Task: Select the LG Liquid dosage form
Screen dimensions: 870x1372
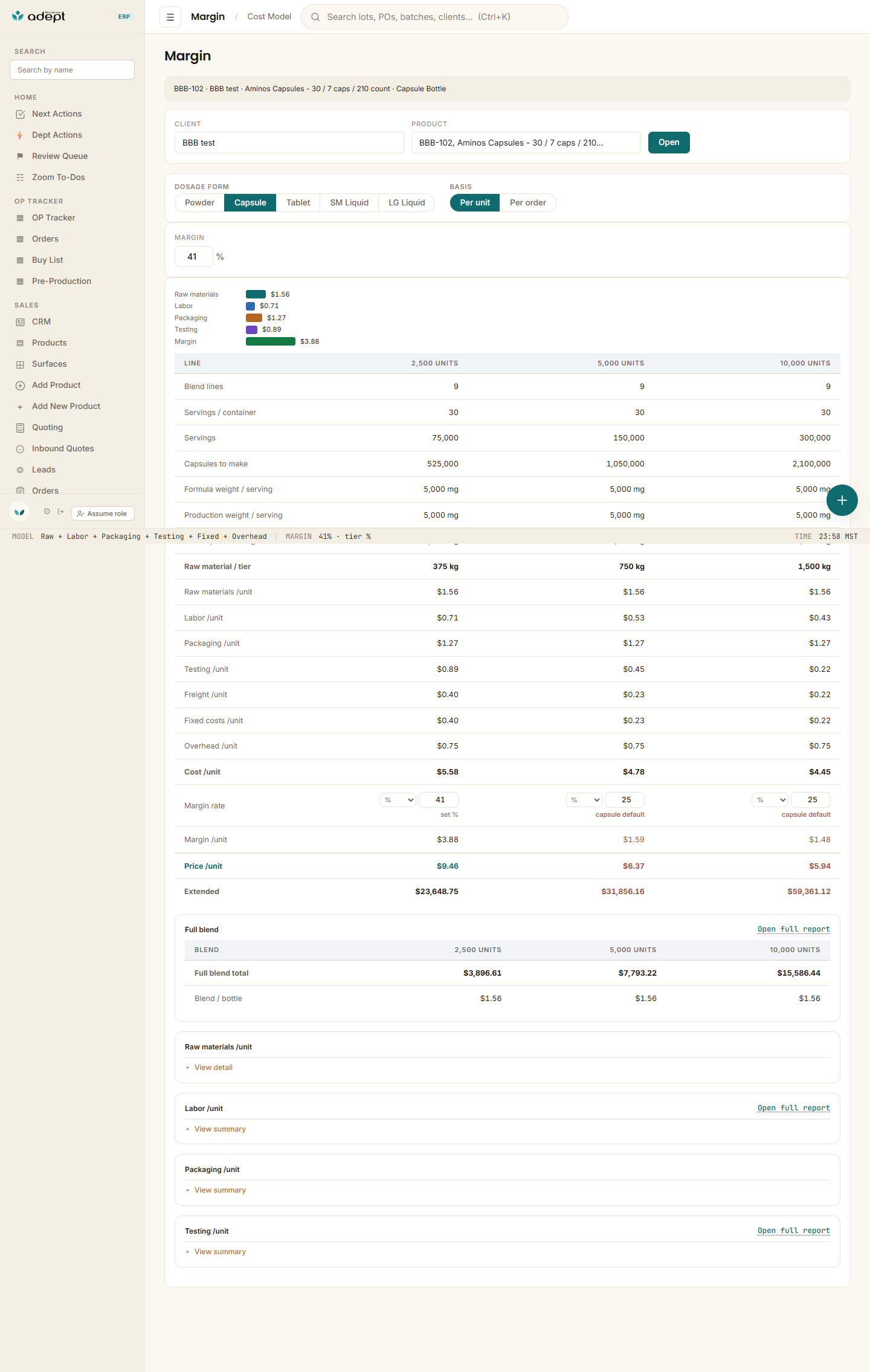Action: (x=407, y=203)
